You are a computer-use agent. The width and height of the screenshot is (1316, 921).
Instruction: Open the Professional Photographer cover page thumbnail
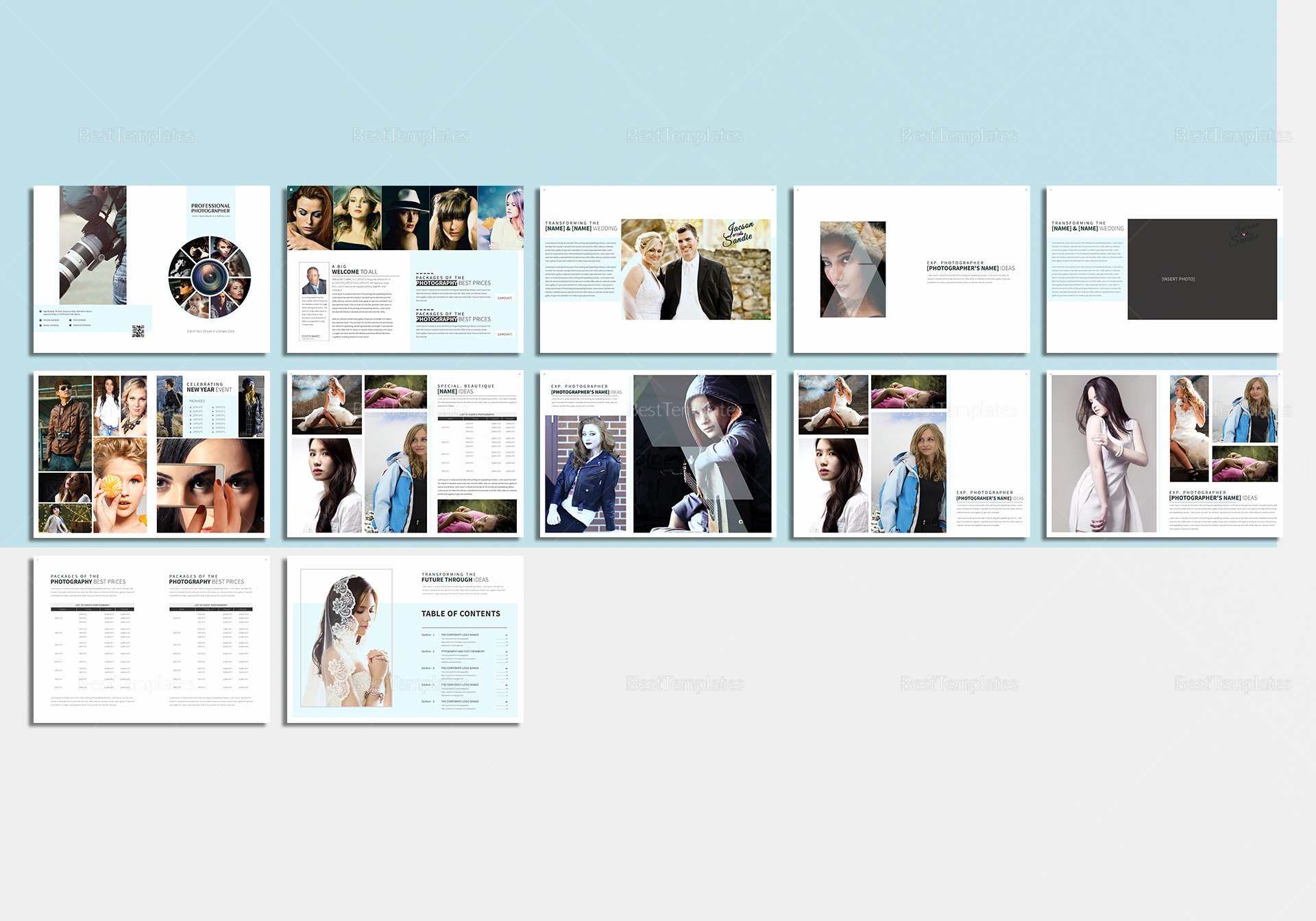[x=151, y=269]
